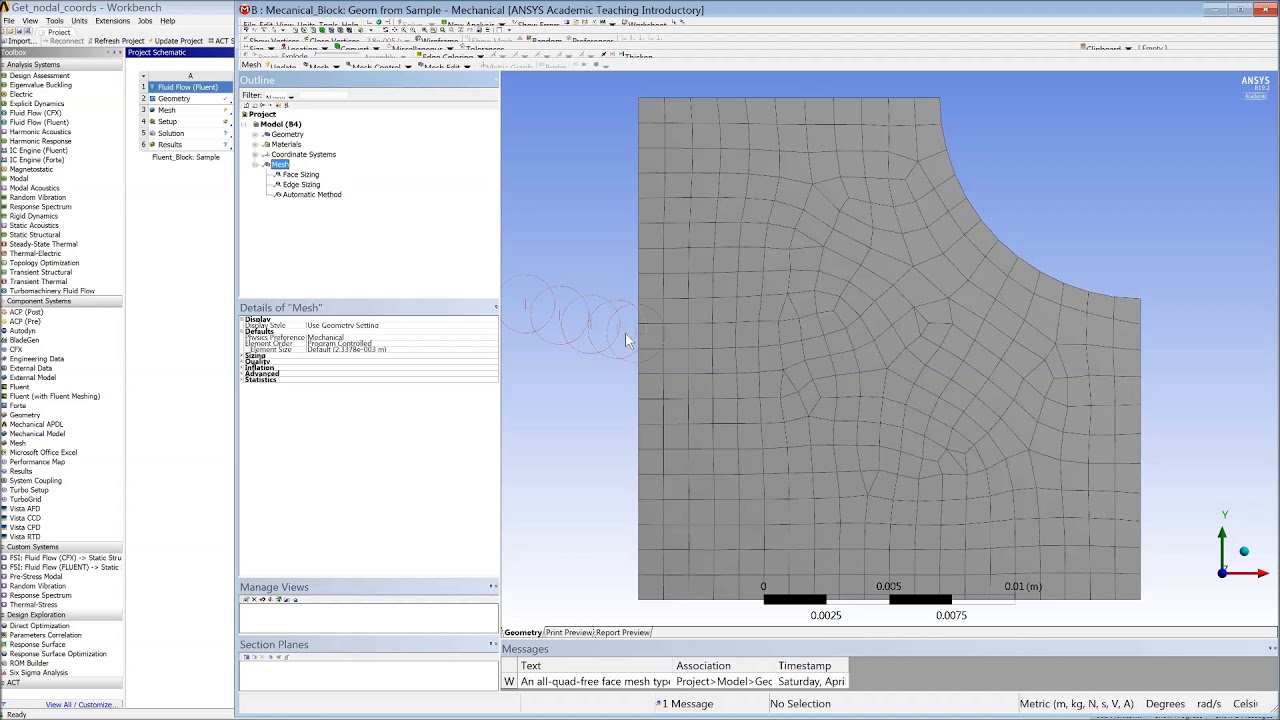
Task: Open the Jobs menu in Workbench
Action: [x=145, y=21]
